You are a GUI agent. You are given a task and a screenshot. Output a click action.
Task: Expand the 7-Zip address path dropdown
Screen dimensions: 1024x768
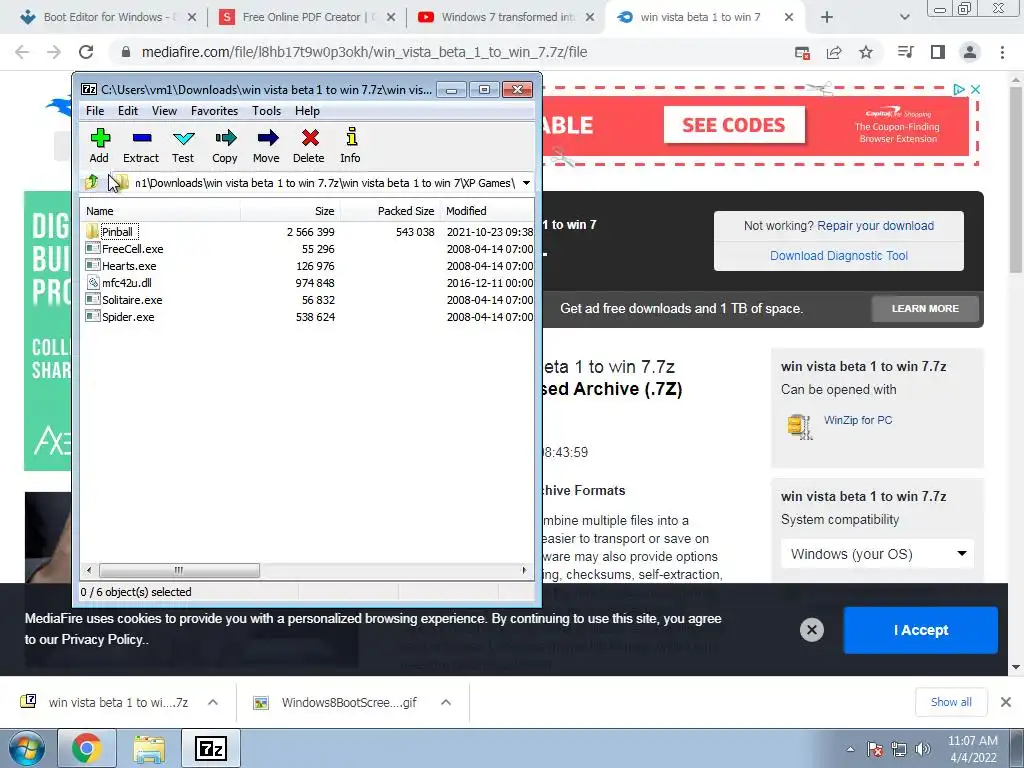pyautogui.click(x=526, y=183)
